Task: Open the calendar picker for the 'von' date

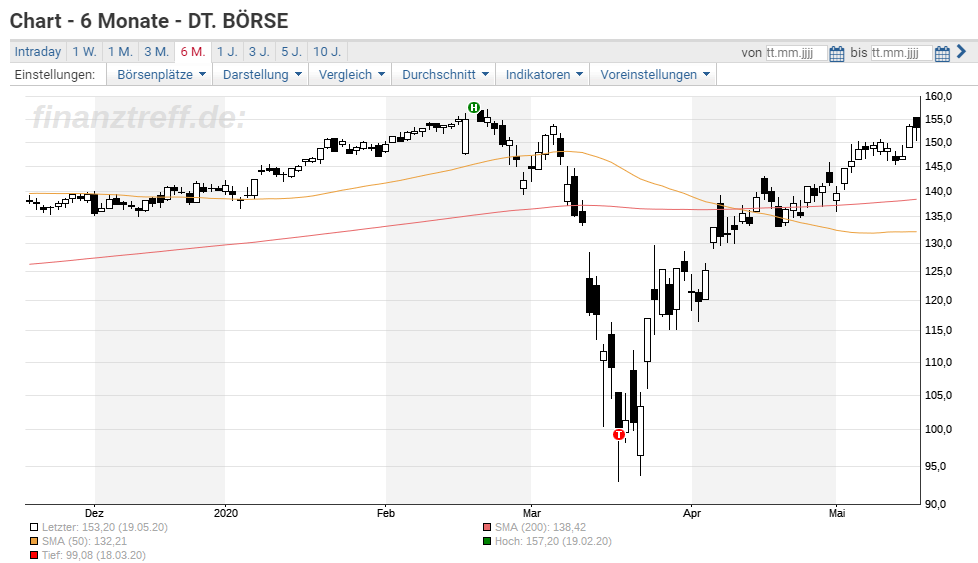Action: coord(836,54)
